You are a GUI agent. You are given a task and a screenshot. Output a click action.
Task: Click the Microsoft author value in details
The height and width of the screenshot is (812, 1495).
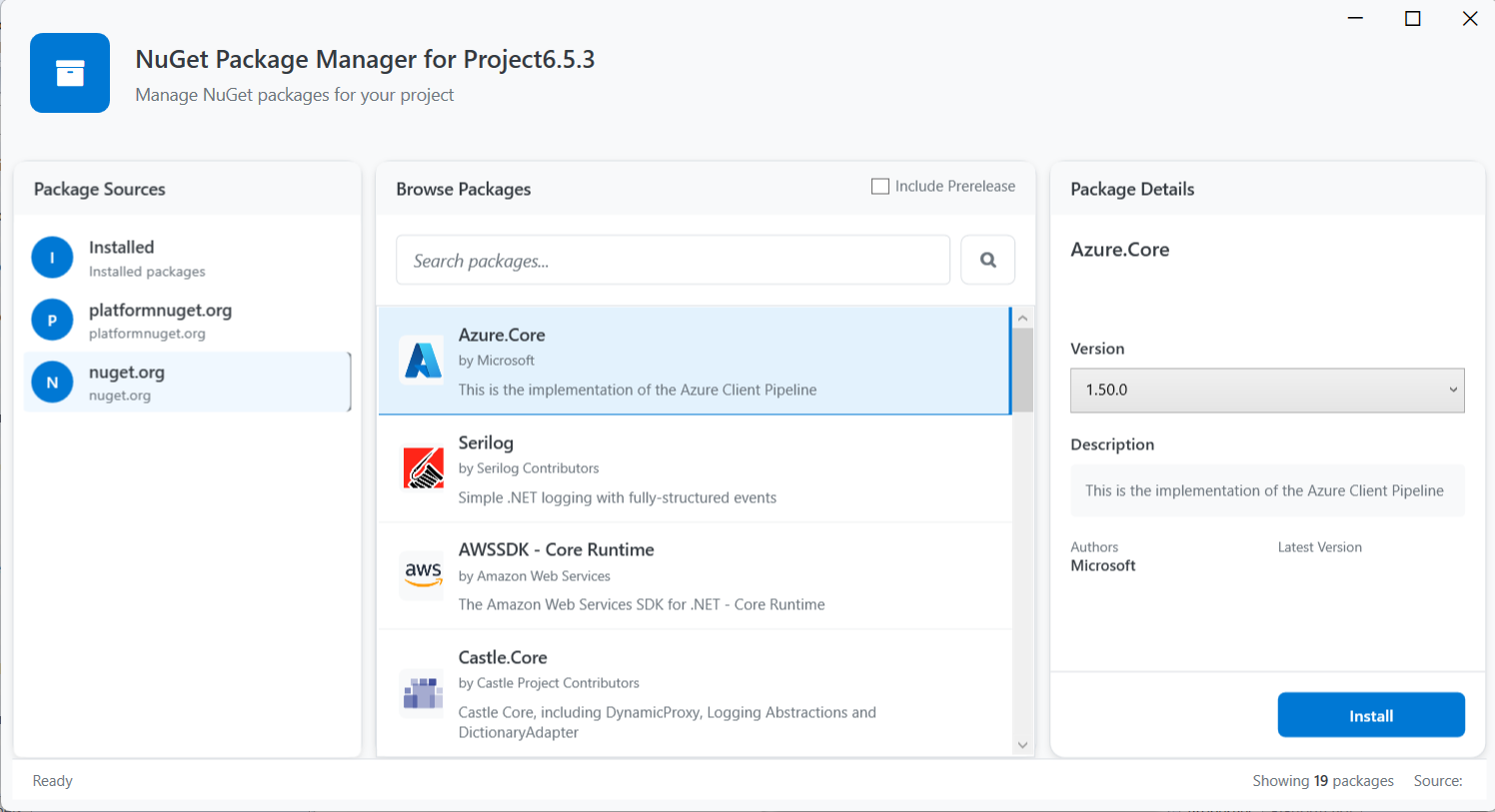[1103, 565]
